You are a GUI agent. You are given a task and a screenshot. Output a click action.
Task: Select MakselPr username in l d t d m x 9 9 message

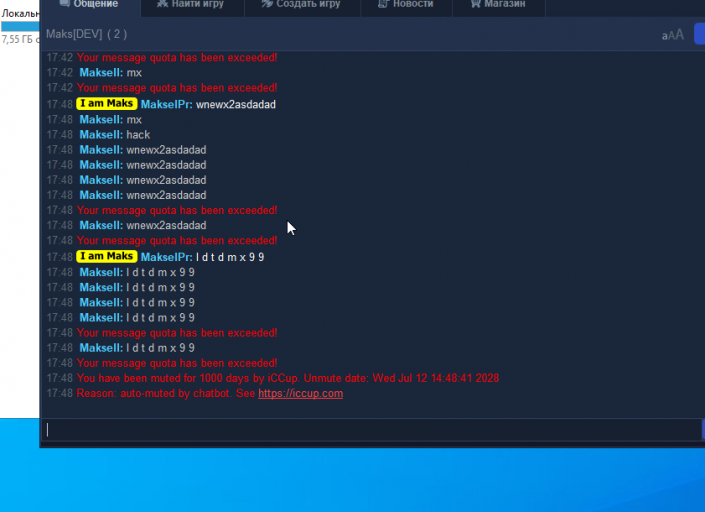pyautogui.click(x=166, y=257)
